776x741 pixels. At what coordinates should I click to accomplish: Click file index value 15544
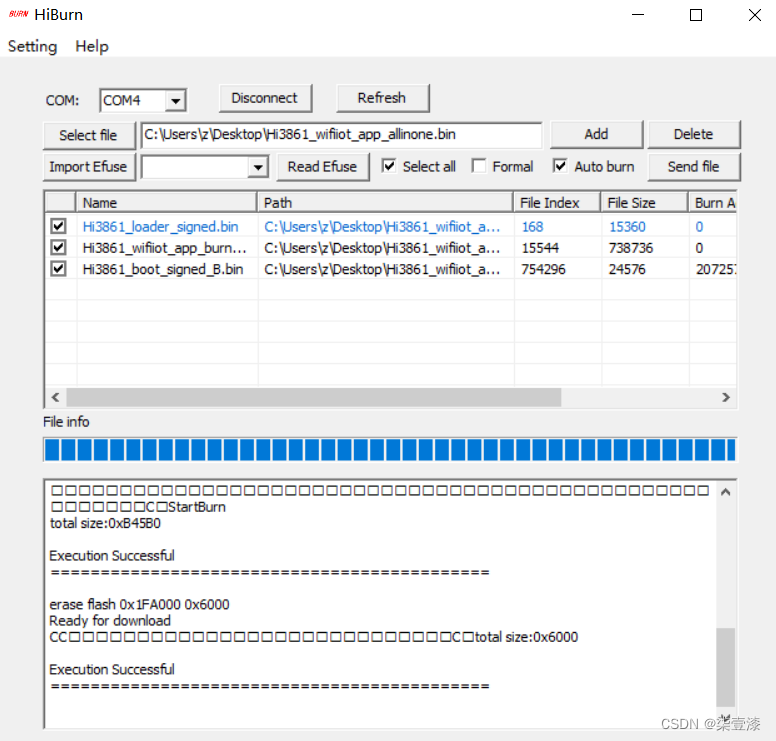click(540, 248)
